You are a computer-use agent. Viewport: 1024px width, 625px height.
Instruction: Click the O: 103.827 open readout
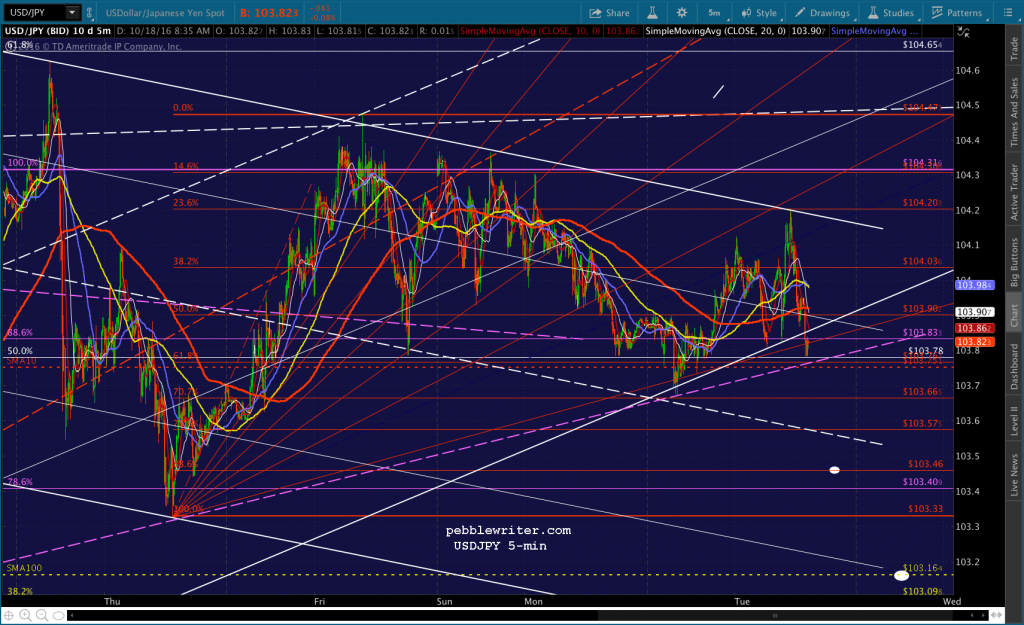click(x=239, y=31)
